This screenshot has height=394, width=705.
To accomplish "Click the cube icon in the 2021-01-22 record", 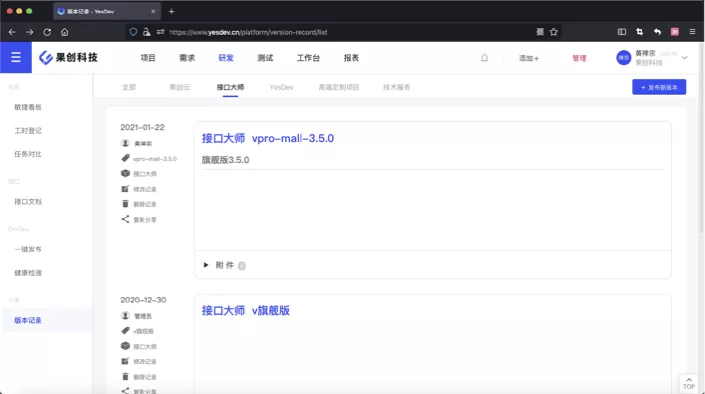I will tap(125, 173).
